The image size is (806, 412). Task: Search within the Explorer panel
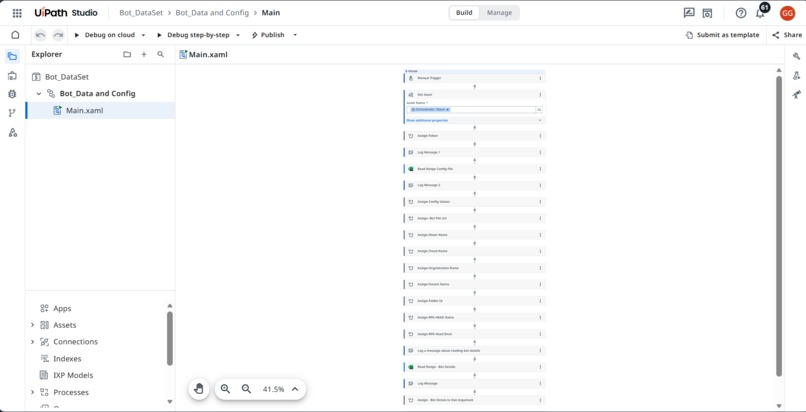[160, 54]
